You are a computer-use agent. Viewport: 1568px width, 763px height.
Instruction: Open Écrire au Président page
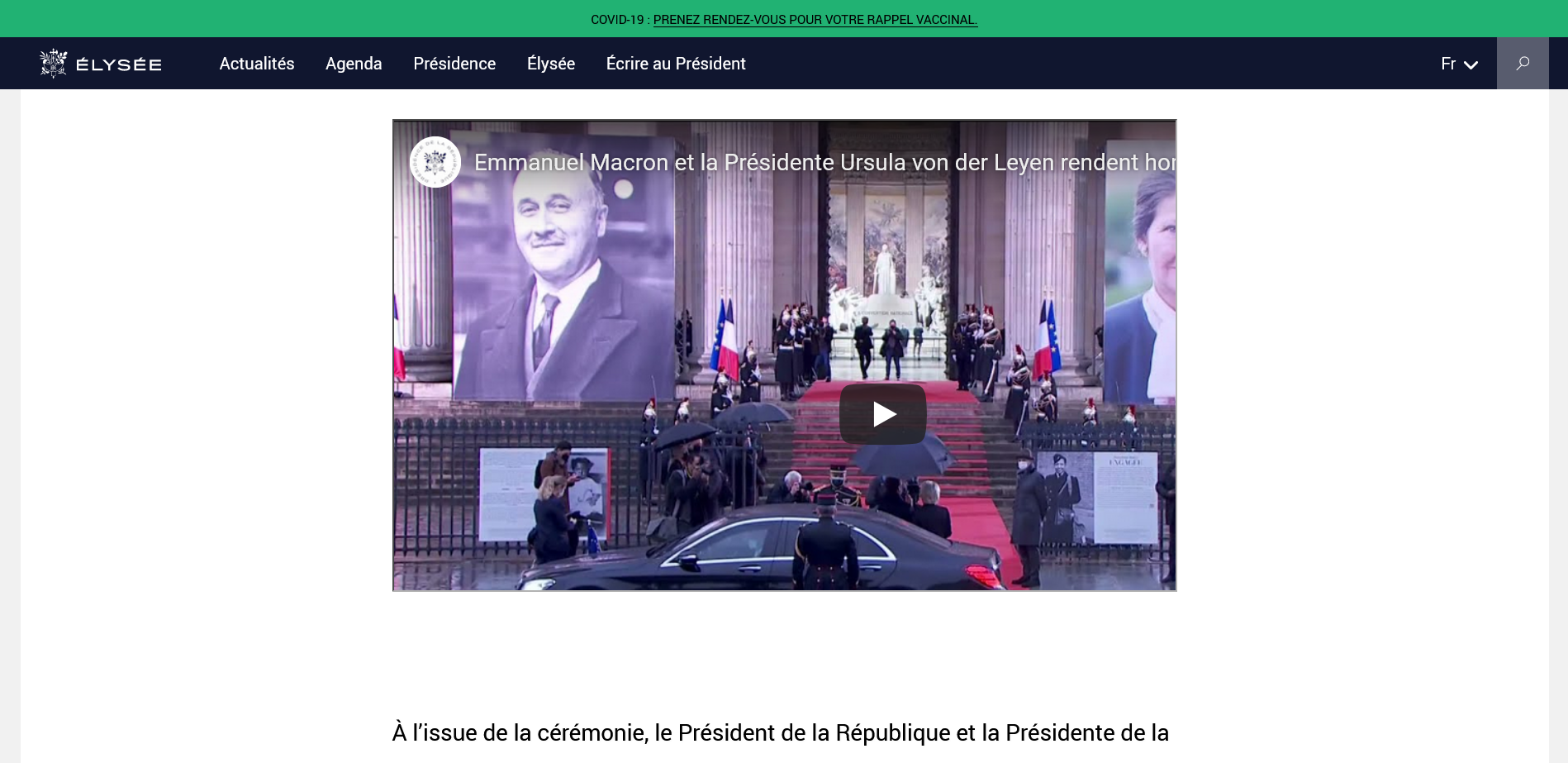coord(676,64)
